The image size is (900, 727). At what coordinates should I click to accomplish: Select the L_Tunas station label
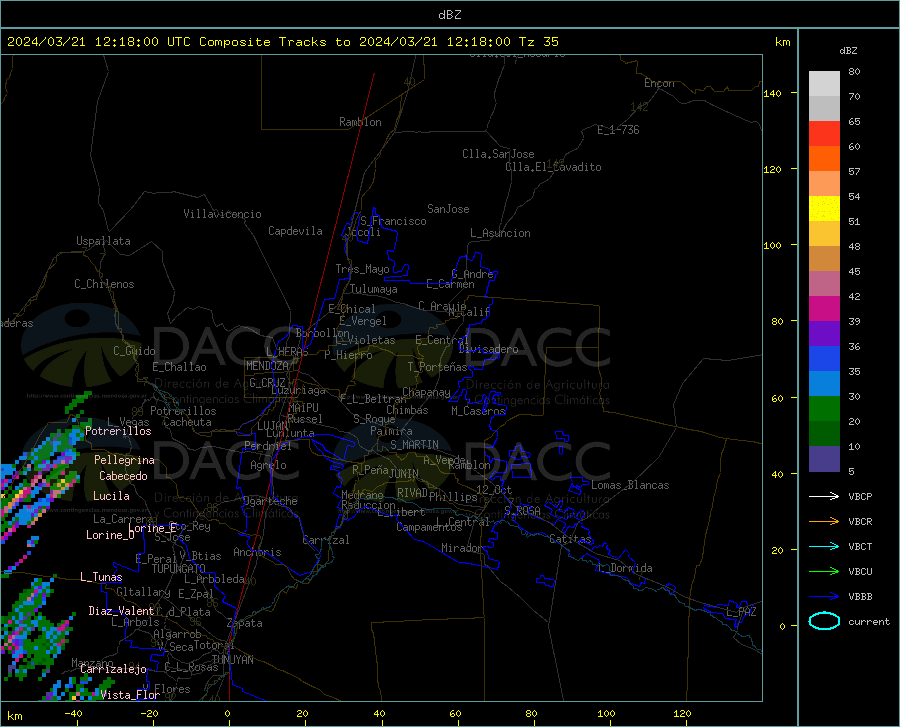(102, 577)
